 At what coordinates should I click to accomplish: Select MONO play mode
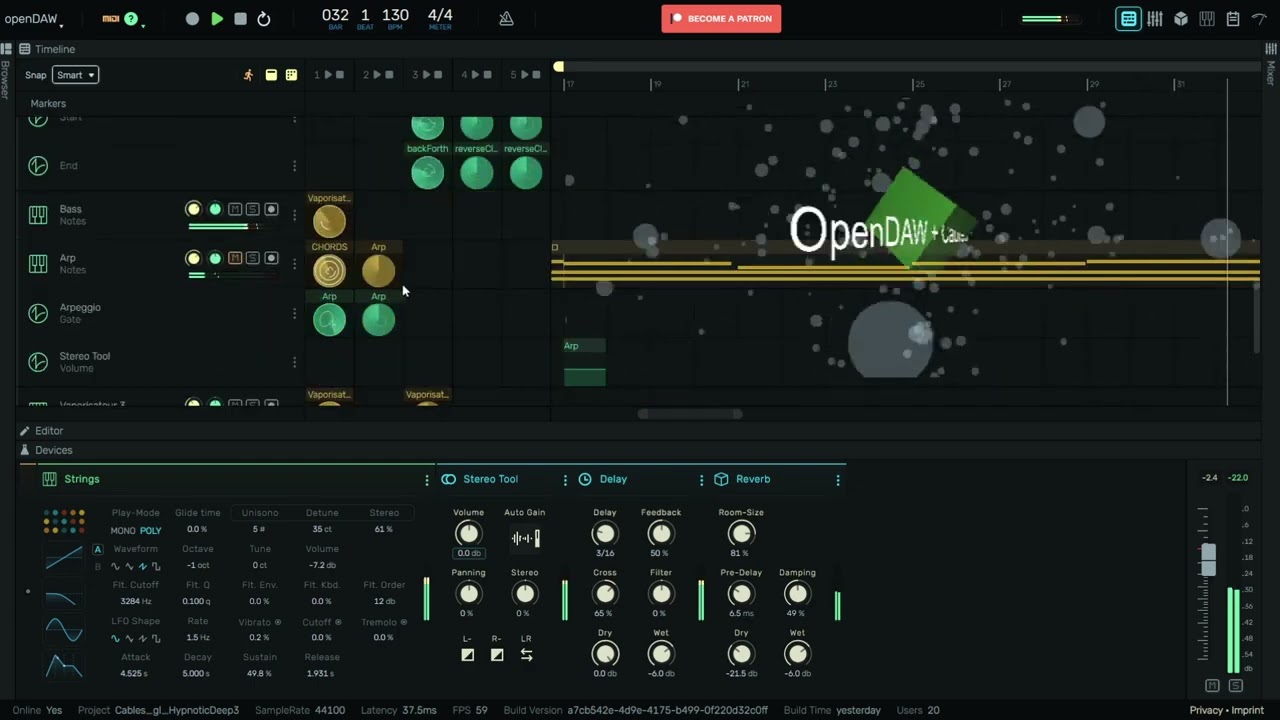(123, 530)
